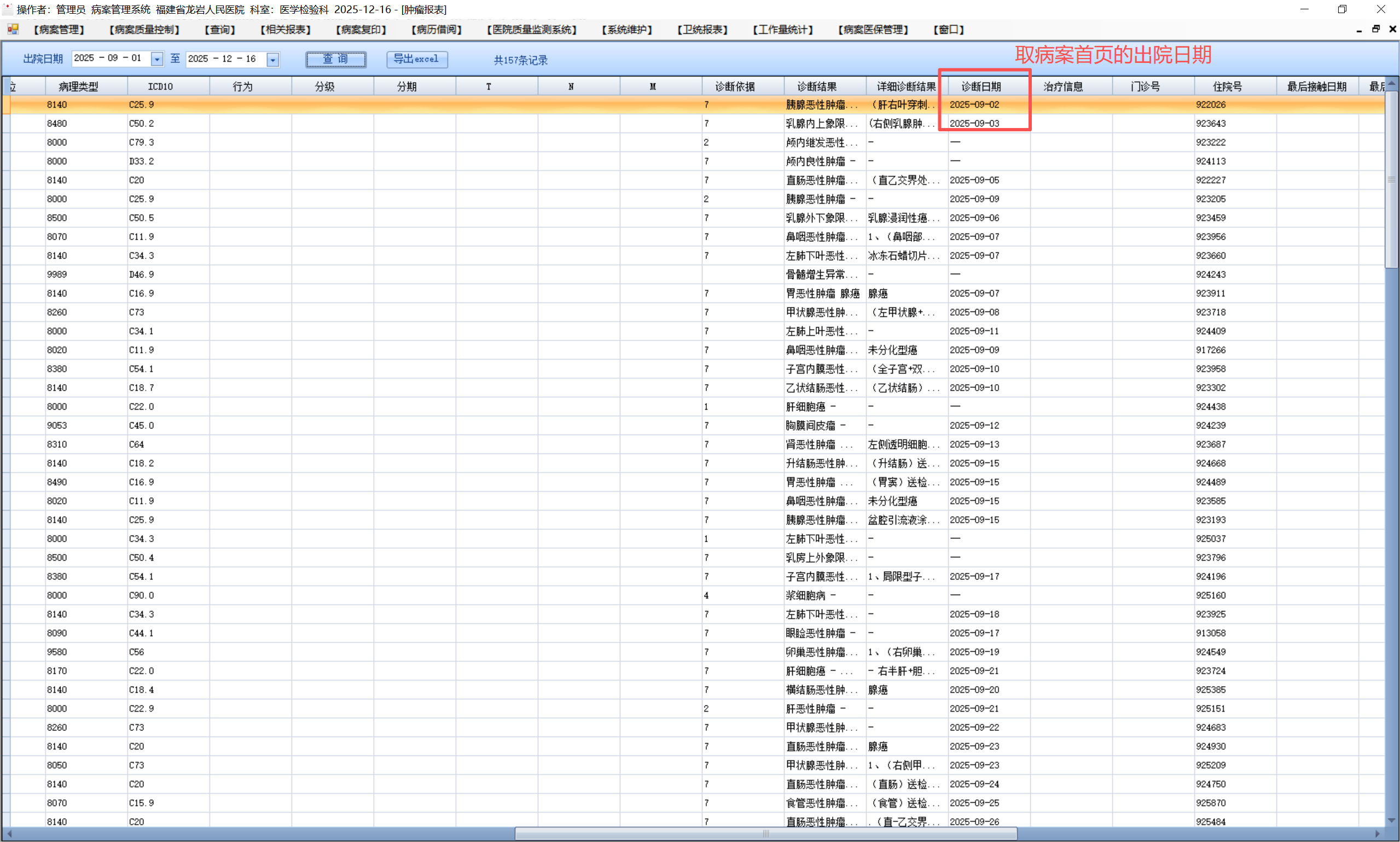Click the 导出excel button
This screenshot has height=842, width=1400.
(x=416, y=59)
